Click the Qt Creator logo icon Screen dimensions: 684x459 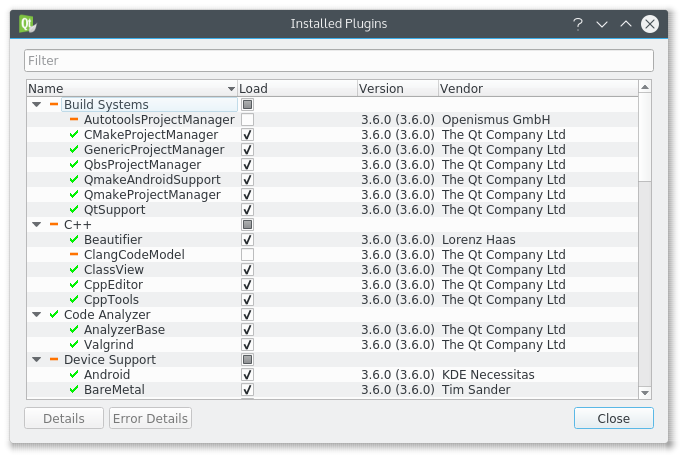tap(27, 24)
